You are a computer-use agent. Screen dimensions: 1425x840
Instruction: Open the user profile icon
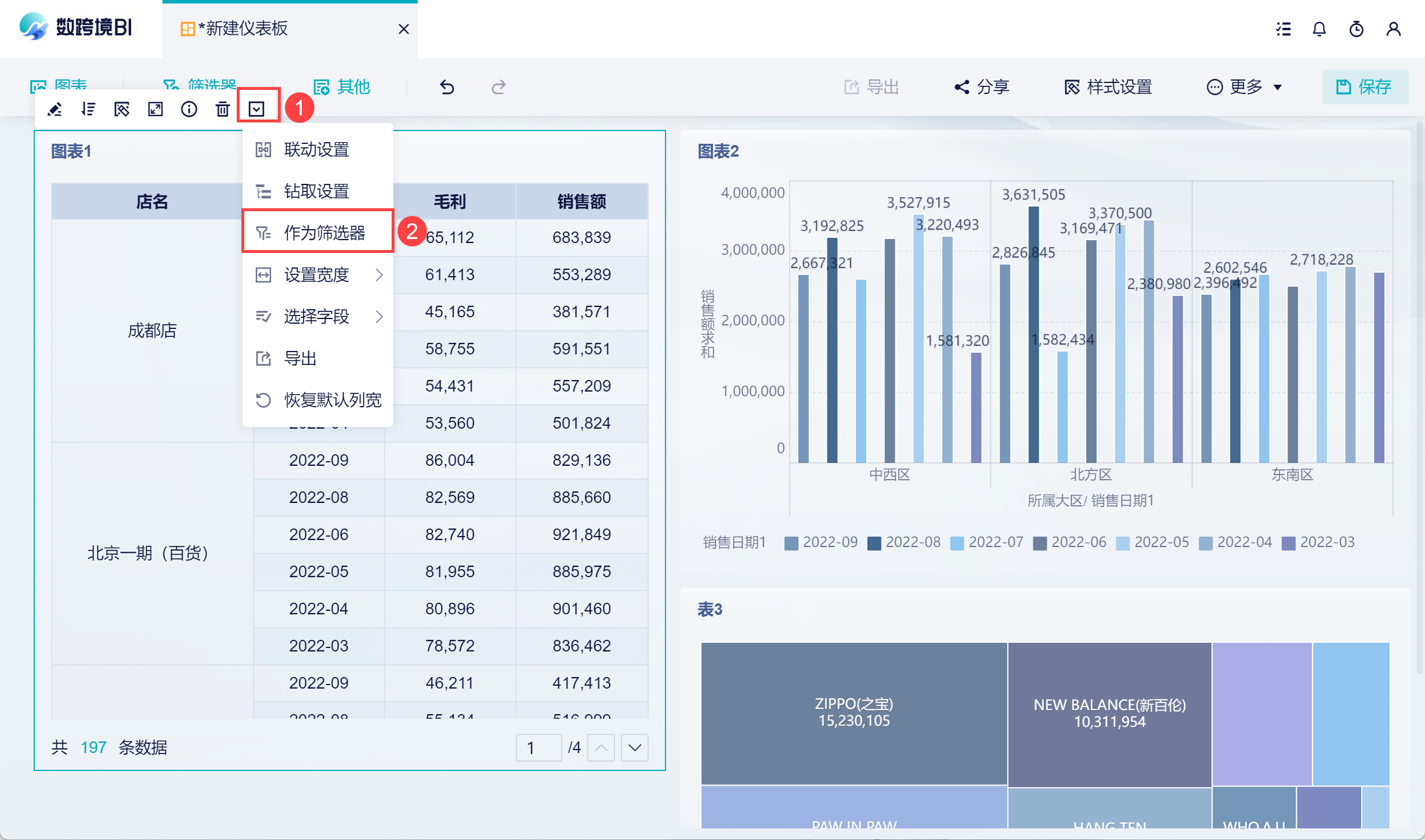point(1393,29)
